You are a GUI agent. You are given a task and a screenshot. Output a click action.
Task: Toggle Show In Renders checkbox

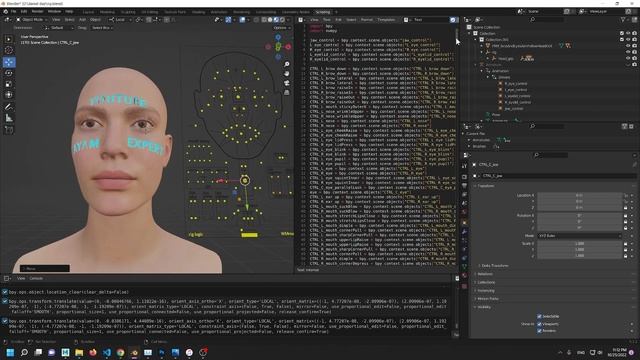(x=539, y=331)
